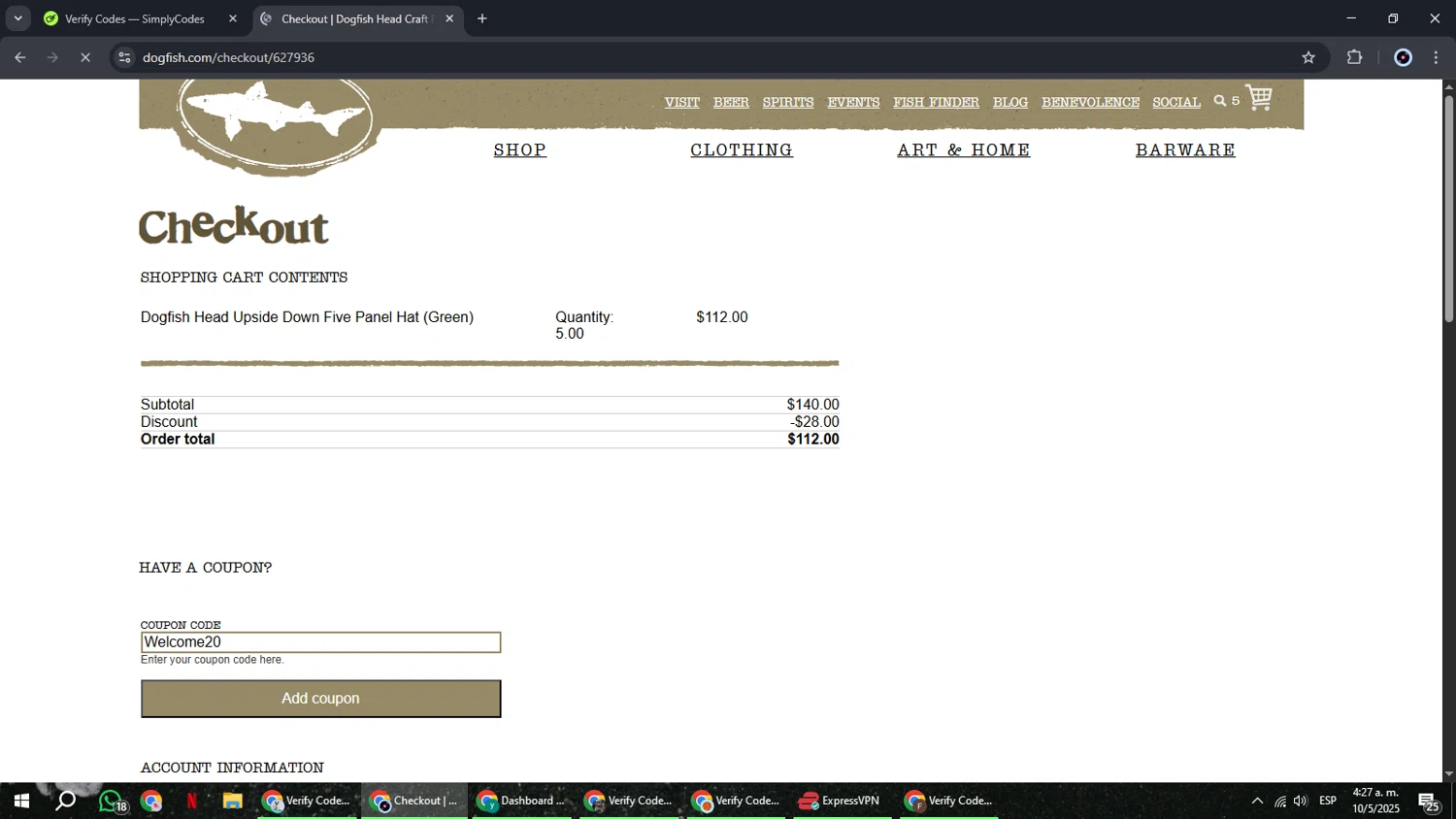Screen dimensions: 1456x819
Task: Open the shopping cart icon in header
Action: point(1259,98)
